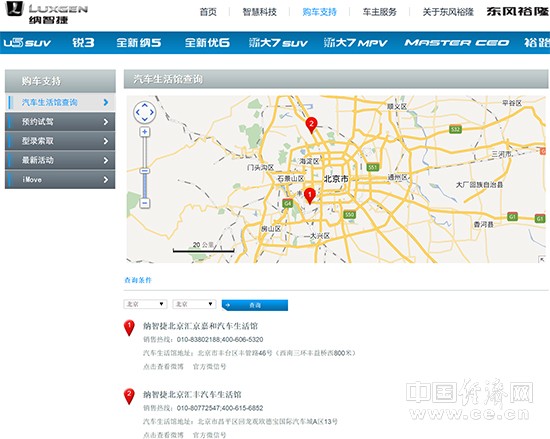Click the blue 查询 search button
The width and height of the screenshot is (550, 439).
[x=255, y=305]
